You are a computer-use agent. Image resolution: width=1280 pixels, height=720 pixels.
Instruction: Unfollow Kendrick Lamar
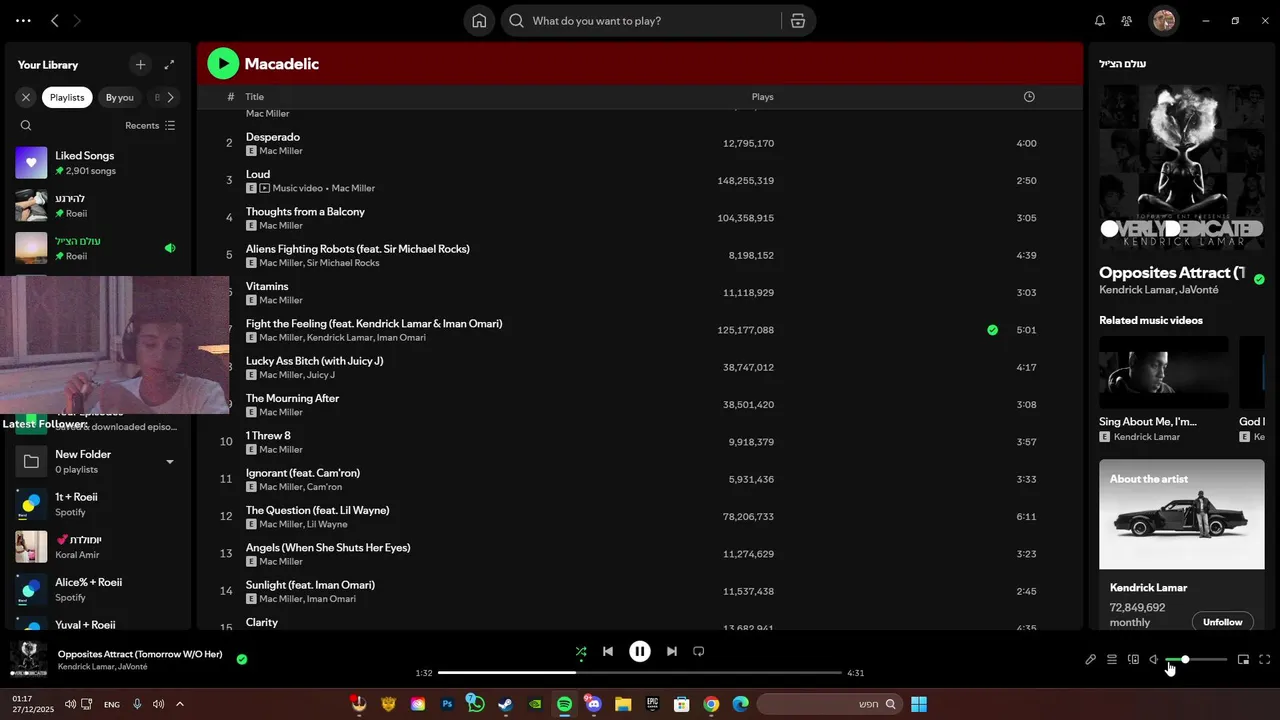[1222, 622]
